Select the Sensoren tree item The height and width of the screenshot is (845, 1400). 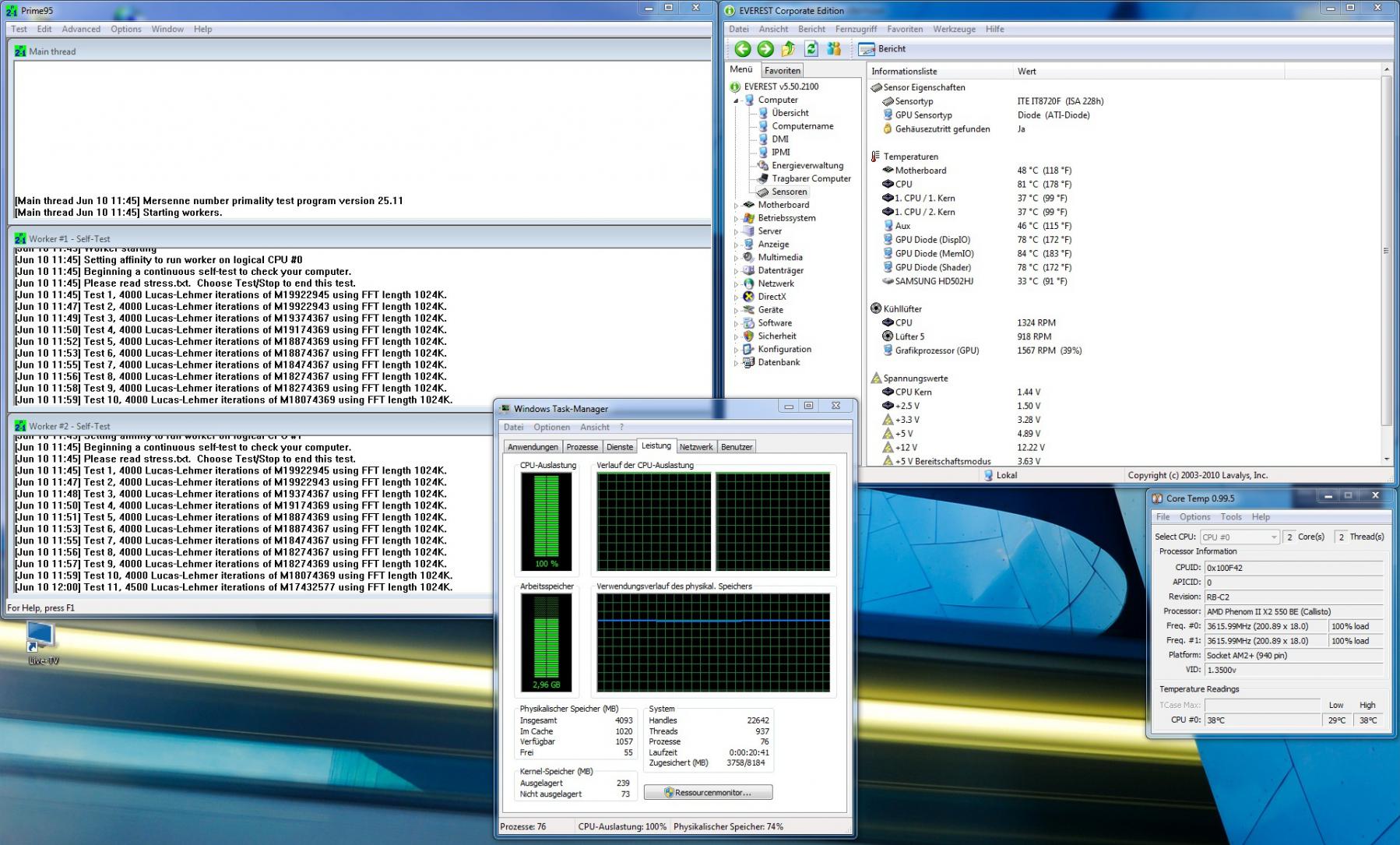click(x=789, y=192)
